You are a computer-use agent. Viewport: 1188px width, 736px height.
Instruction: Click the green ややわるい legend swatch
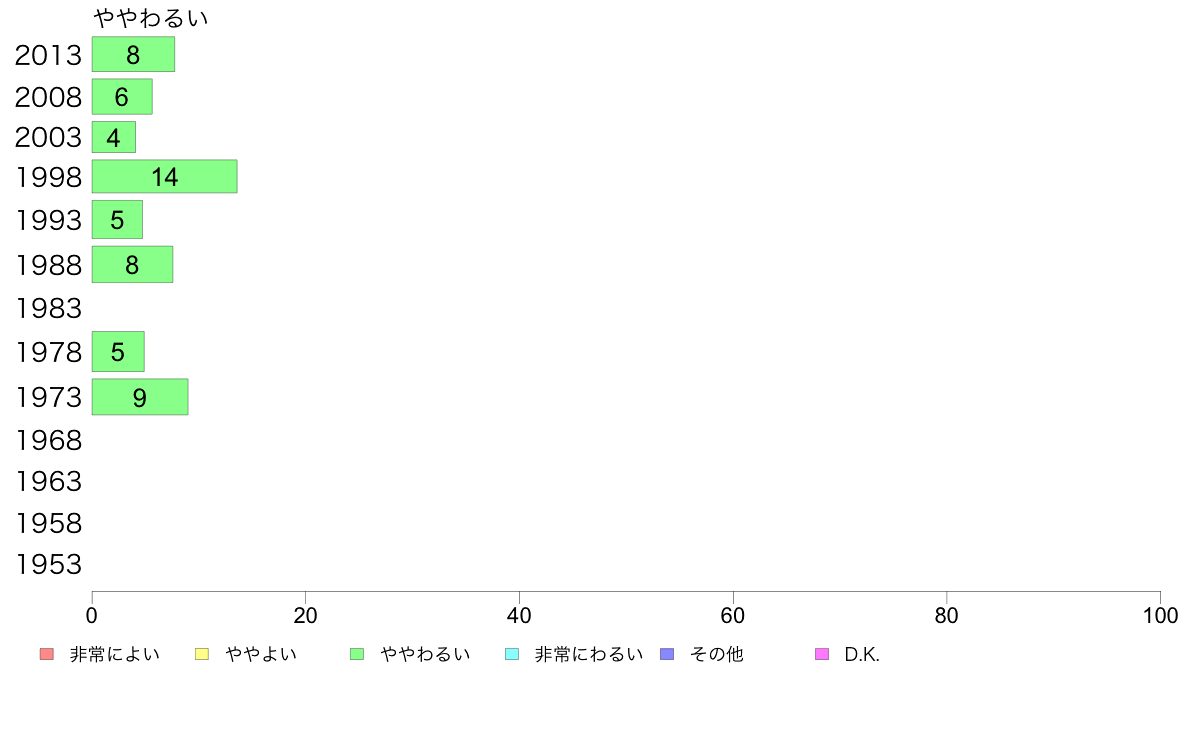(357, 654)
